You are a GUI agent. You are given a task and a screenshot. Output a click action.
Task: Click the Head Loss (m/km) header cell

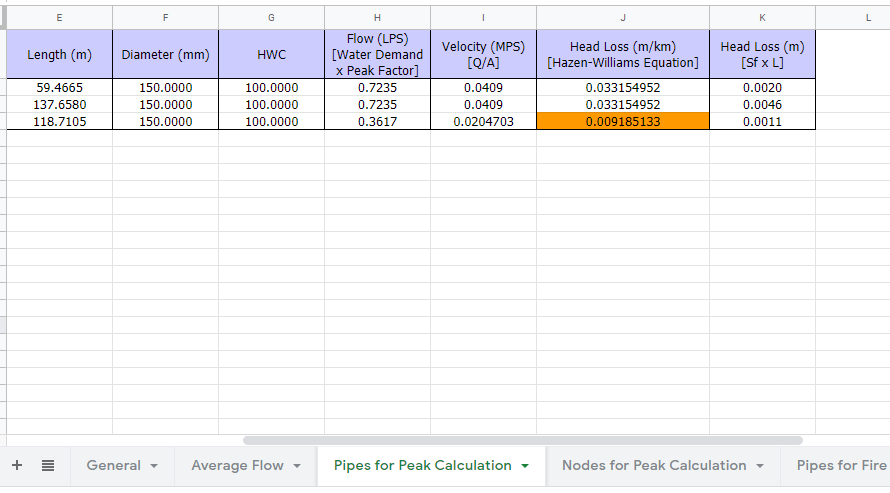[623, 54]
